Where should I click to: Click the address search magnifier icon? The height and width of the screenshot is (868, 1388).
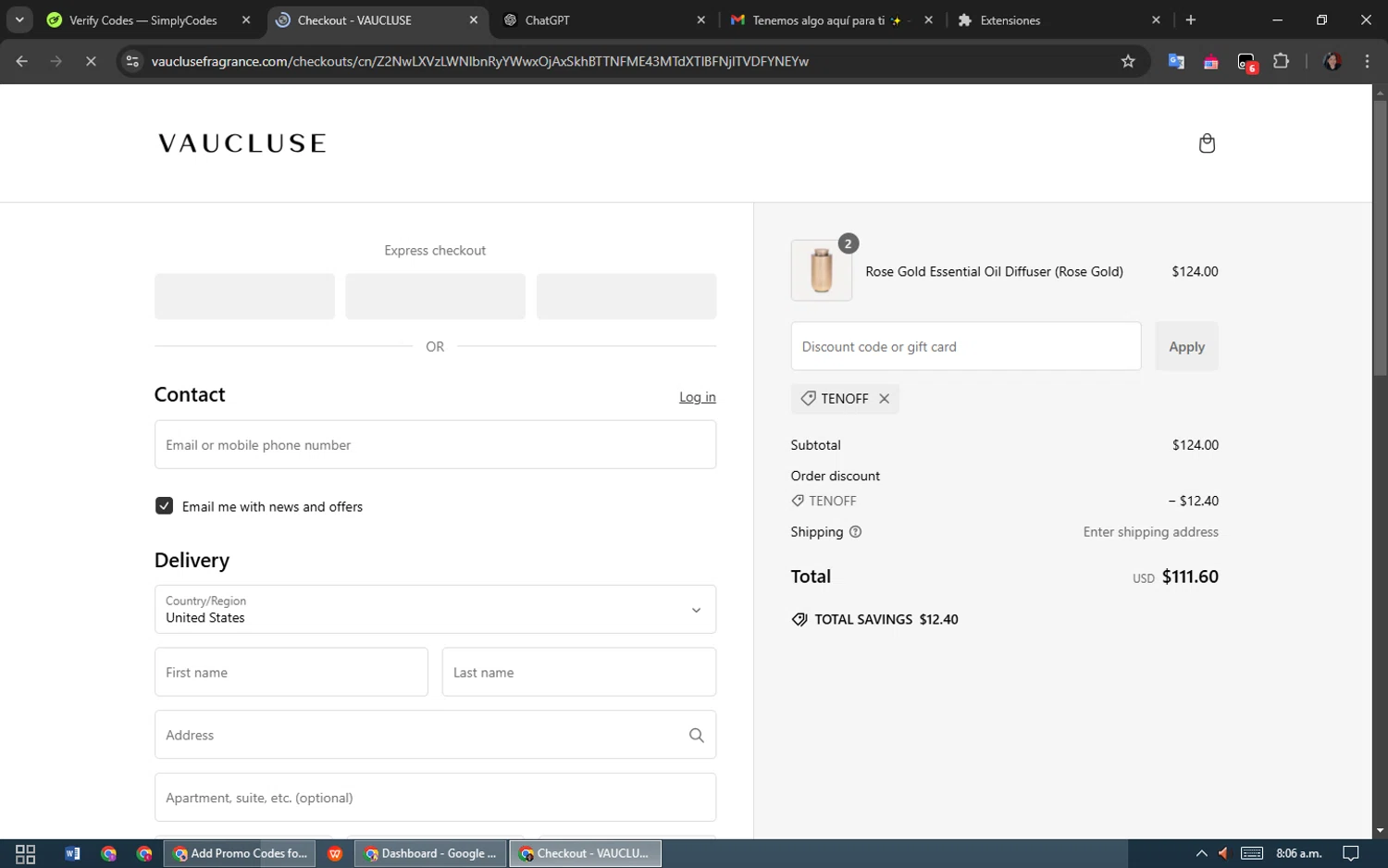coord(697,736)
